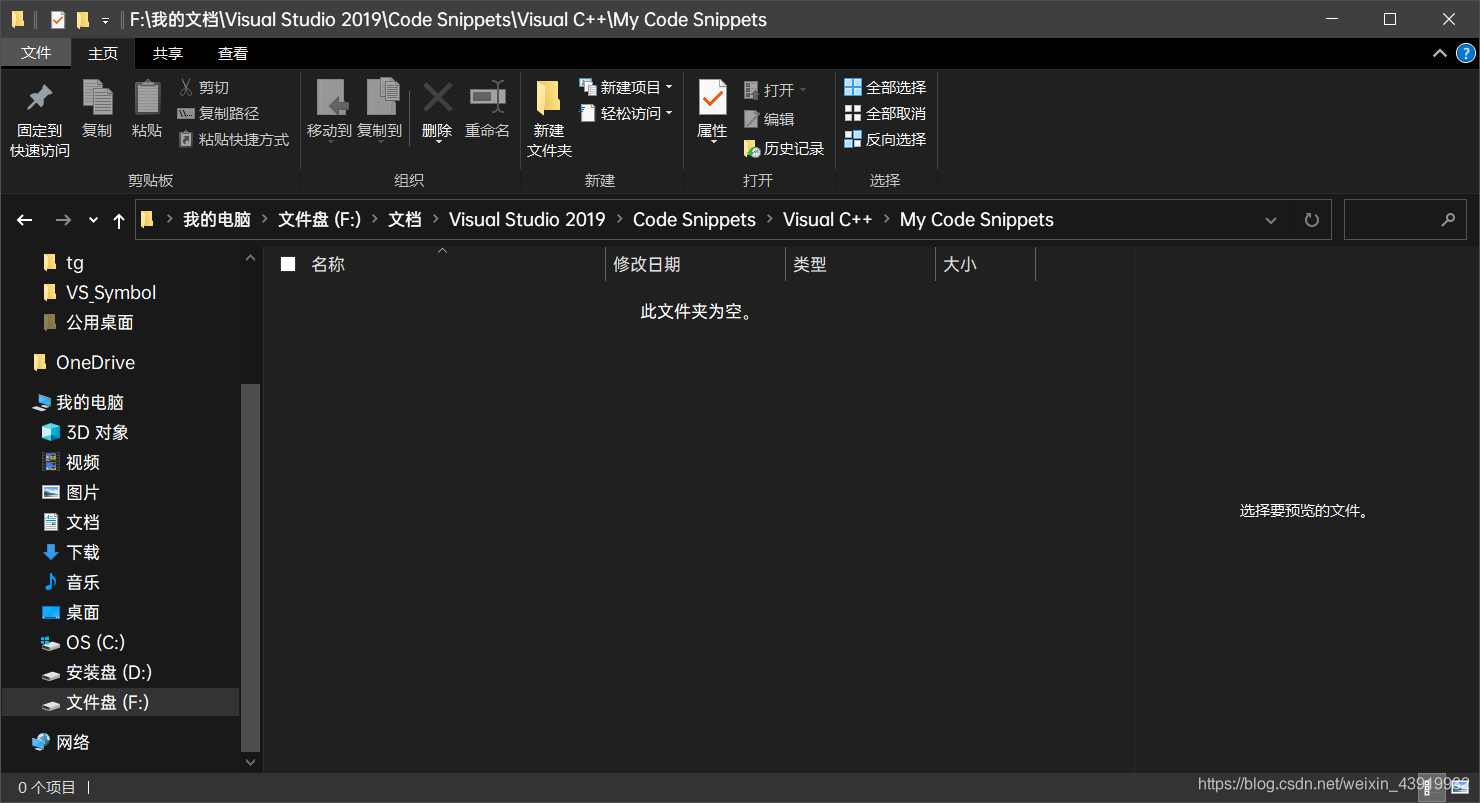Refresh the address bar location
Image resolution: width=1480 pixels, height=803 pixels.
[x=1312, y=220]
